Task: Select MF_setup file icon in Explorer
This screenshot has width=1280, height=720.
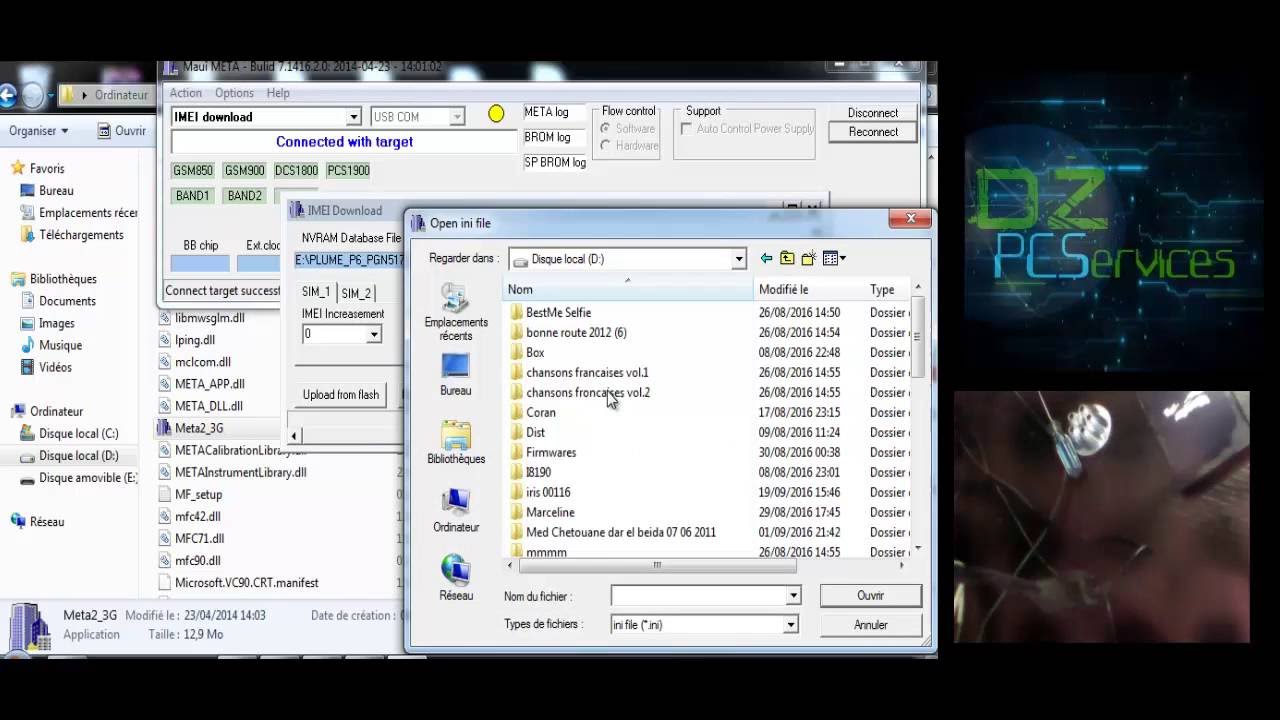Action: [x=165, y=494]
